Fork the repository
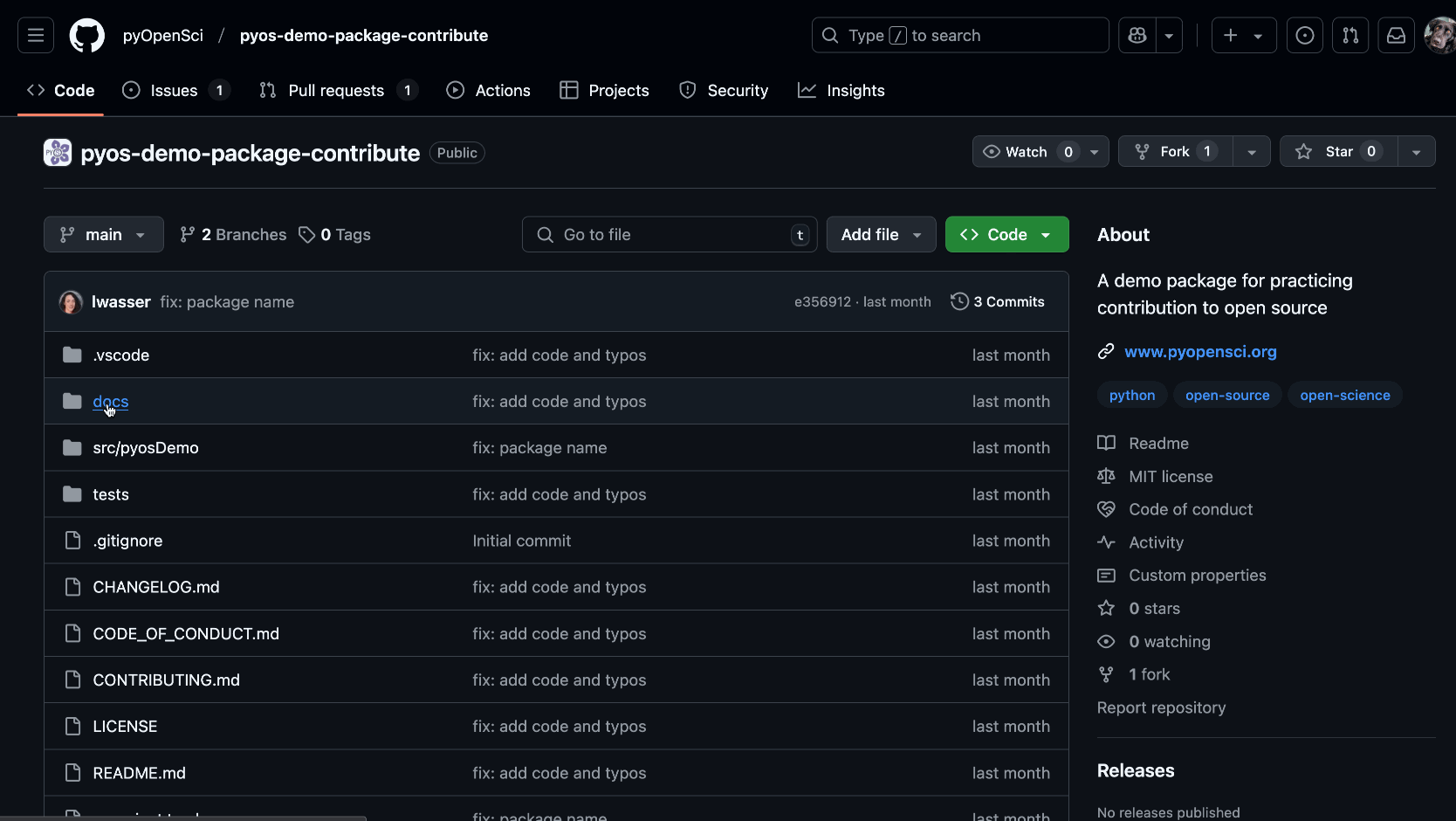The image size is (1456, 821). (1175, 151)
